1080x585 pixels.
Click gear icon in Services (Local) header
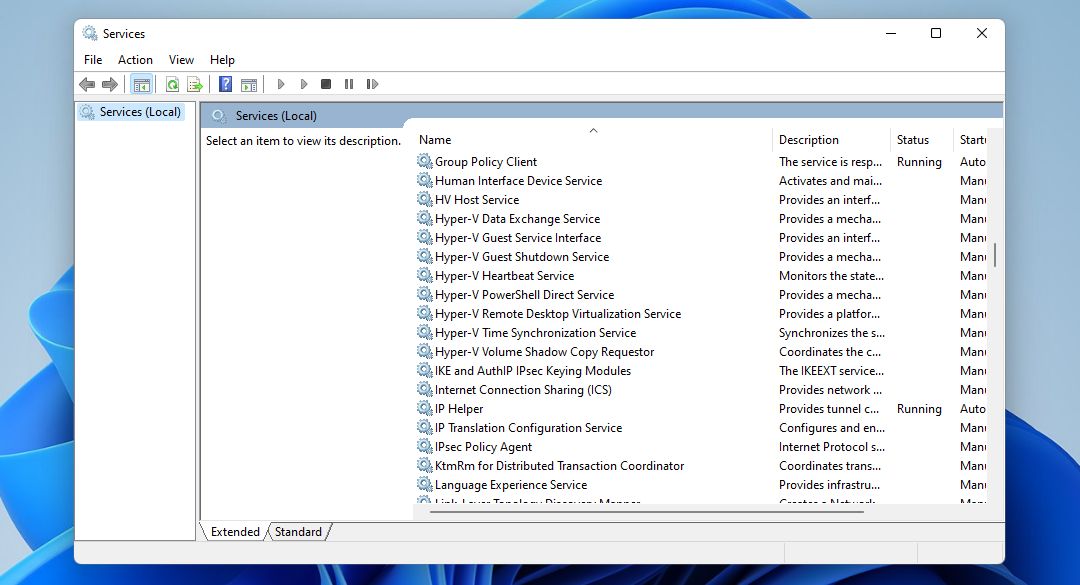pyautogui.click(x=219, y=116)
